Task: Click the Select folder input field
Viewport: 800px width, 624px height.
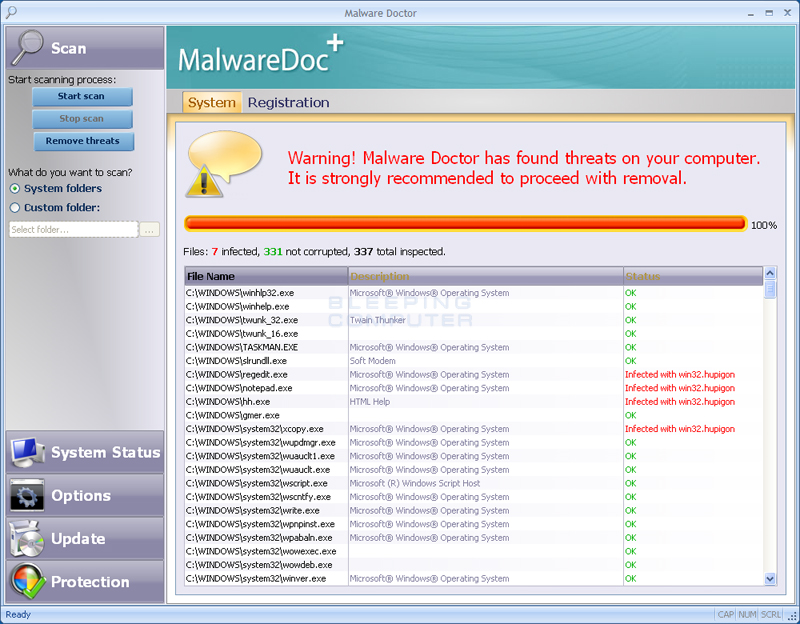Action: pyautogui.click(x=73, y=229)
